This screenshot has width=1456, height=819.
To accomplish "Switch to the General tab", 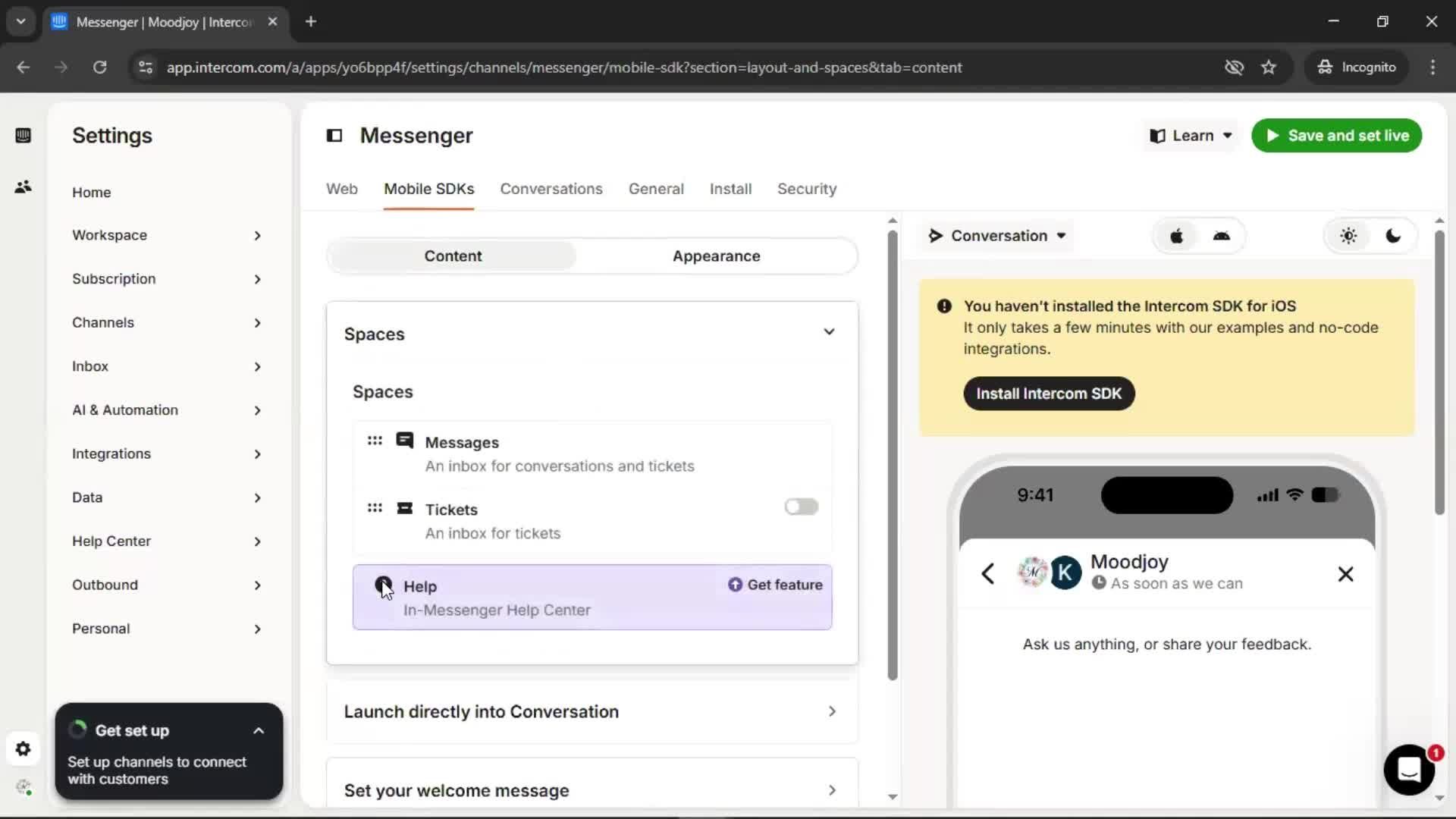I will (656, 189).
